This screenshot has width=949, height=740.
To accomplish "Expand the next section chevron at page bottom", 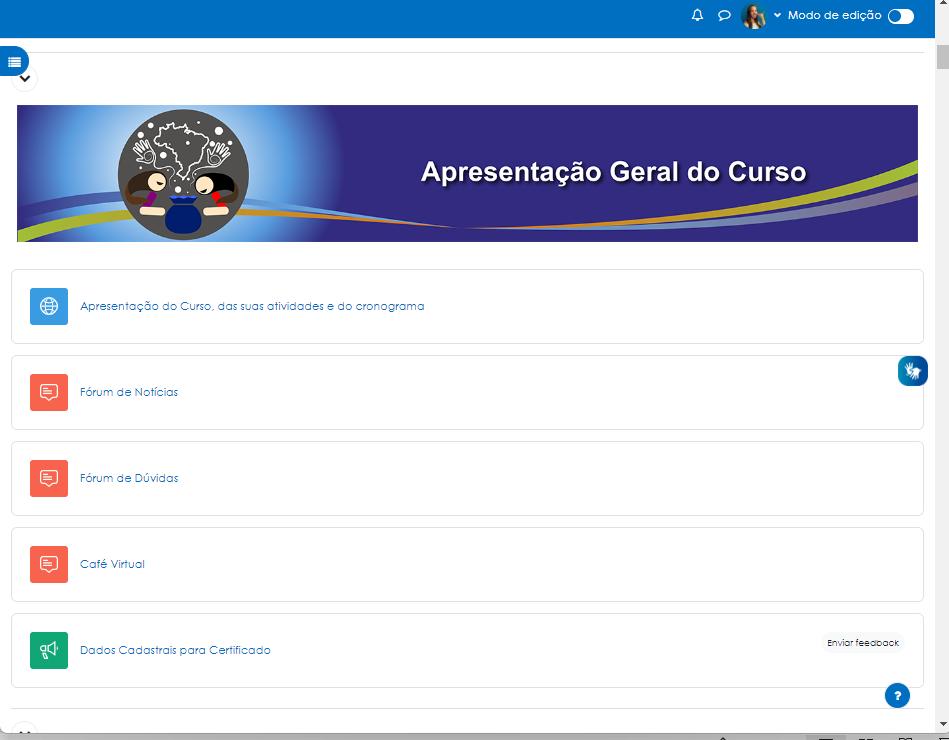I will (25, 731).
